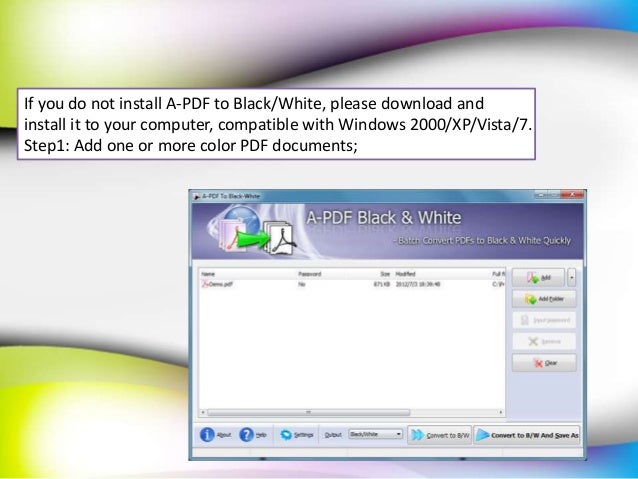Click the 871 KB size cell
Viewport: 638px width, 479px height.
(382, 284)
